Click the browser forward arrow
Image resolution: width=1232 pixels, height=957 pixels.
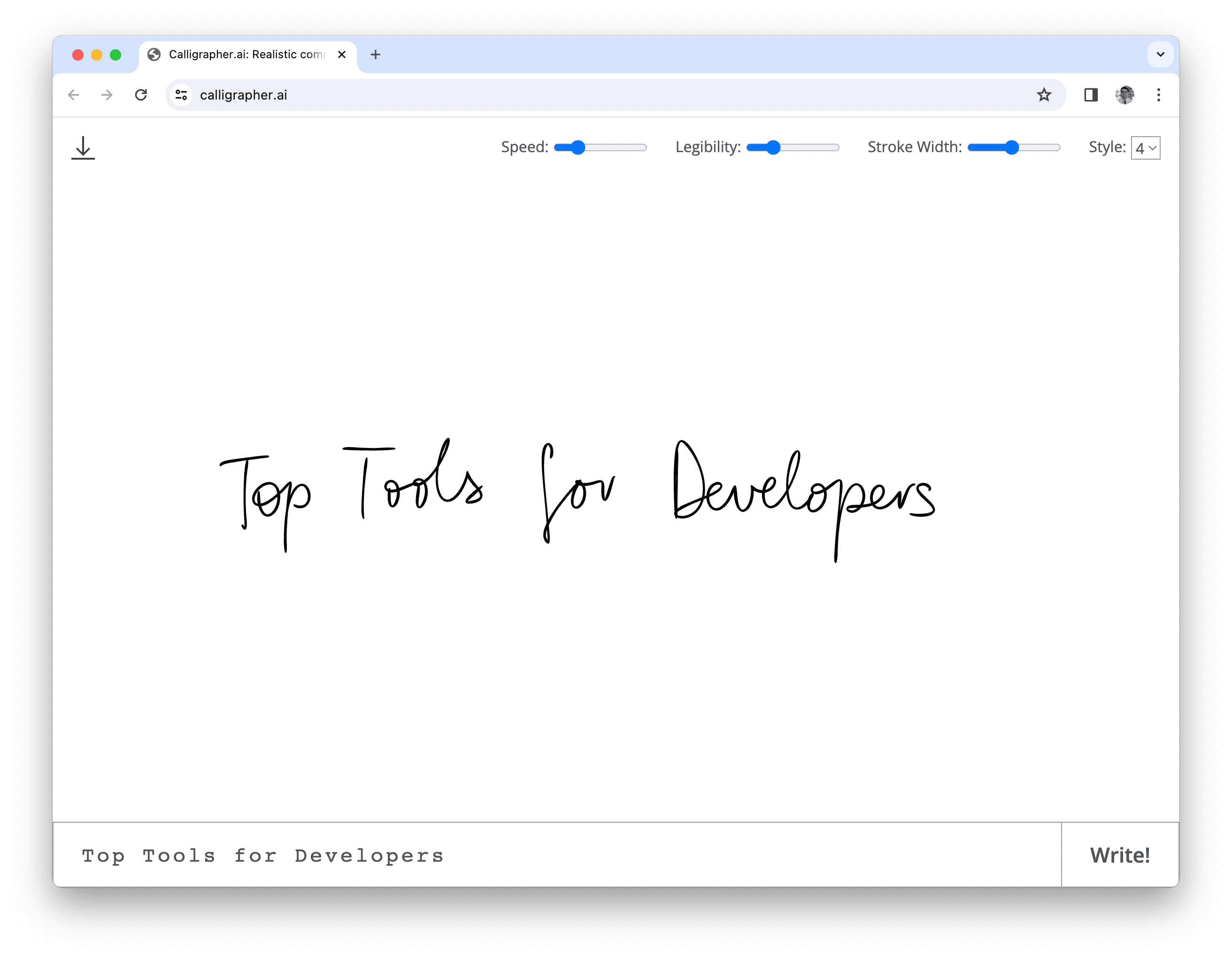point(107,95)
